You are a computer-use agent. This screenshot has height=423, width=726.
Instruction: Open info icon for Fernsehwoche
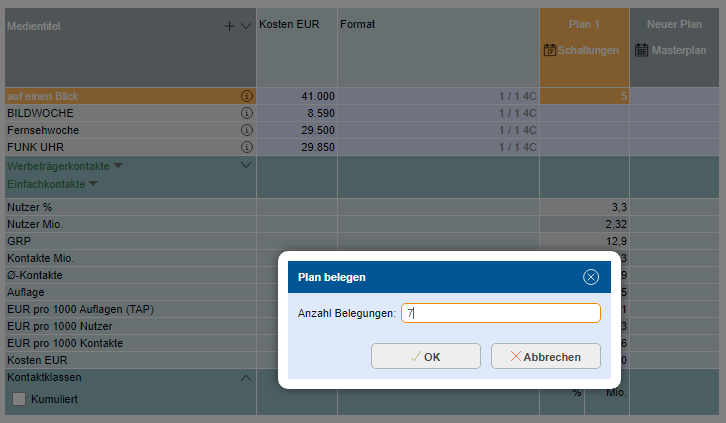click(x=247, y=130)
